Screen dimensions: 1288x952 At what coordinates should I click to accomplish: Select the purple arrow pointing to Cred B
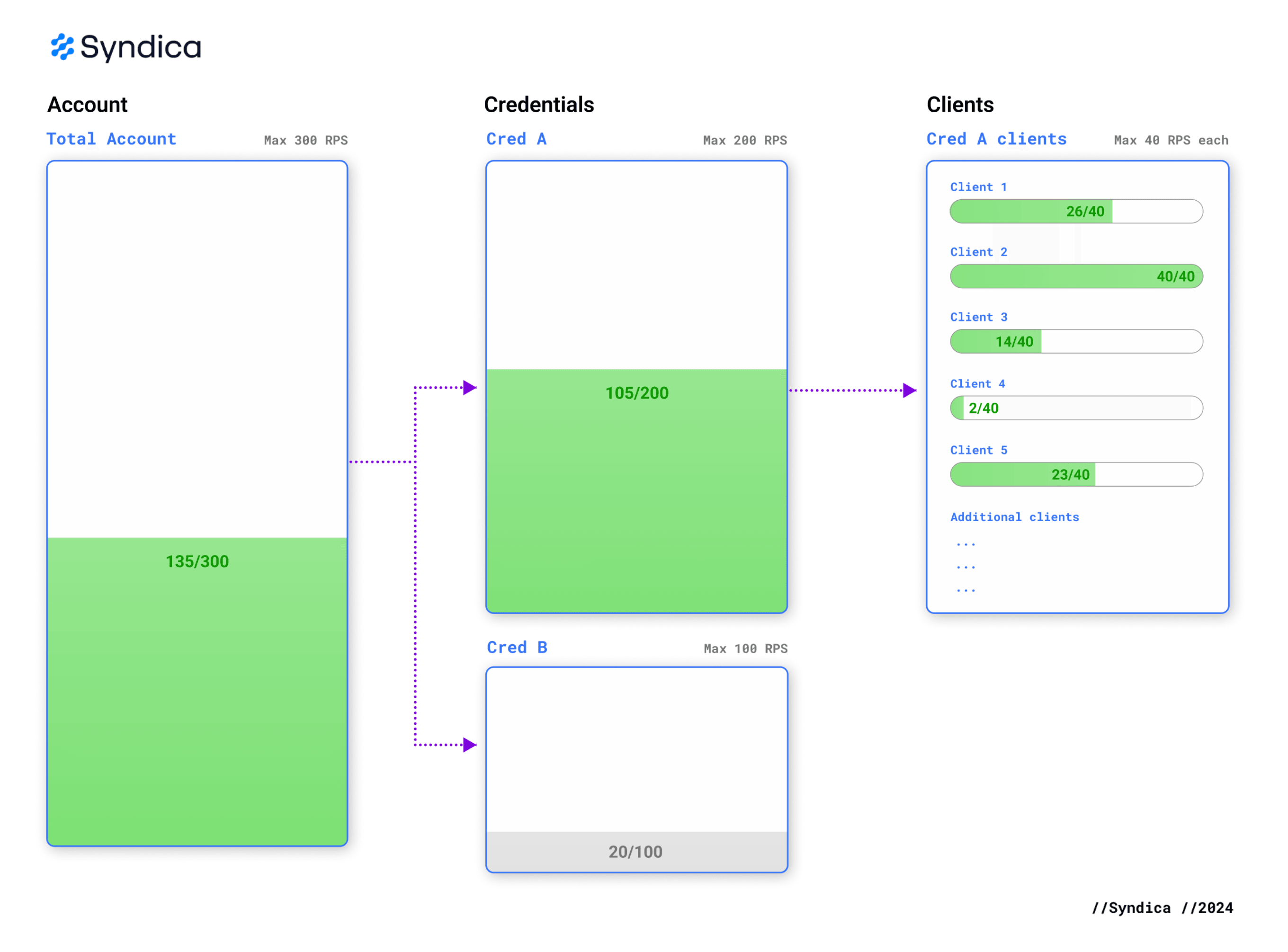pos(468,745)
